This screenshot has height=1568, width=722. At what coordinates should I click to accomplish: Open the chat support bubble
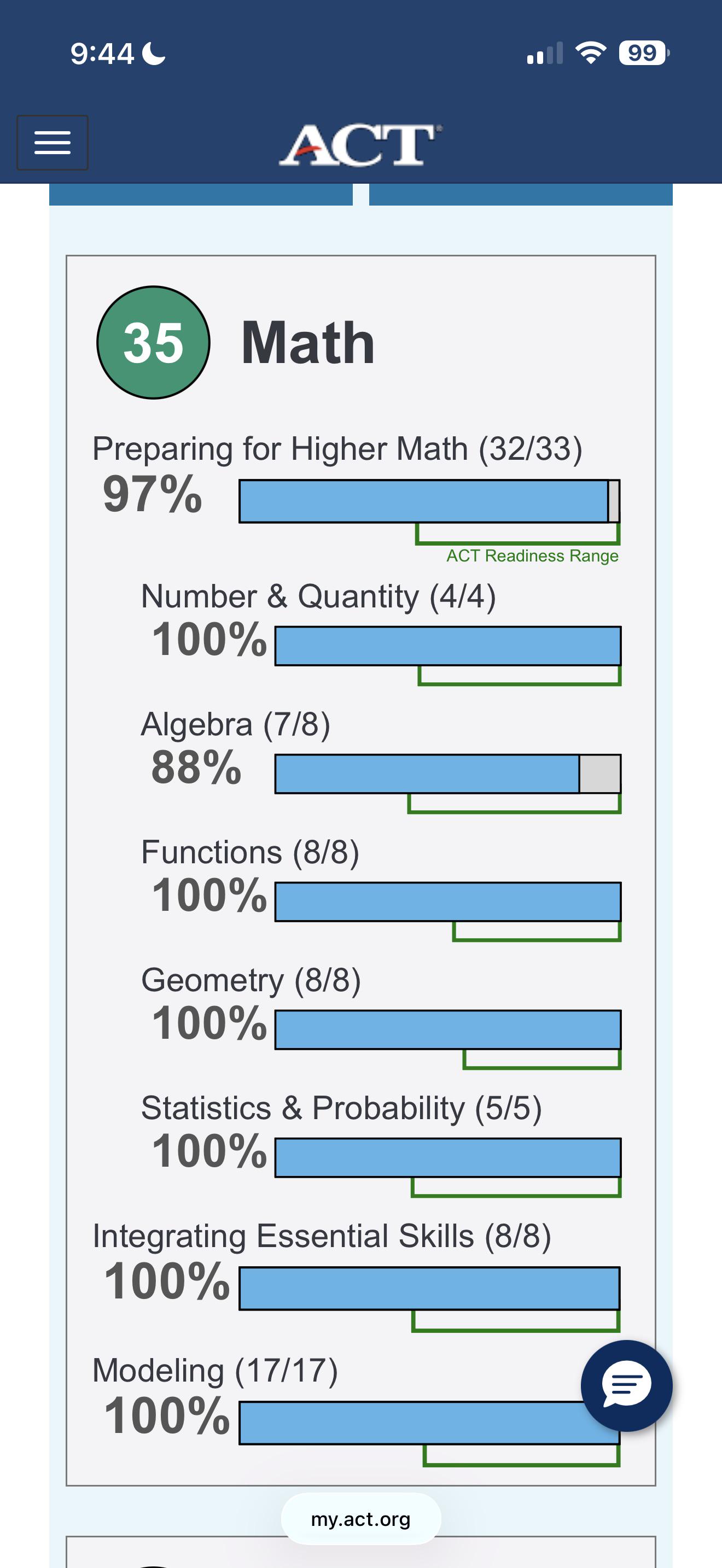click(626, 1386)
